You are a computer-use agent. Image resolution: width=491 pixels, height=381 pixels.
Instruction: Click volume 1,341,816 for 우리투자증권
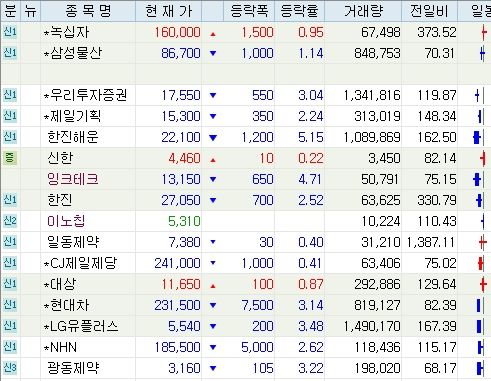(x=372, y=95)
